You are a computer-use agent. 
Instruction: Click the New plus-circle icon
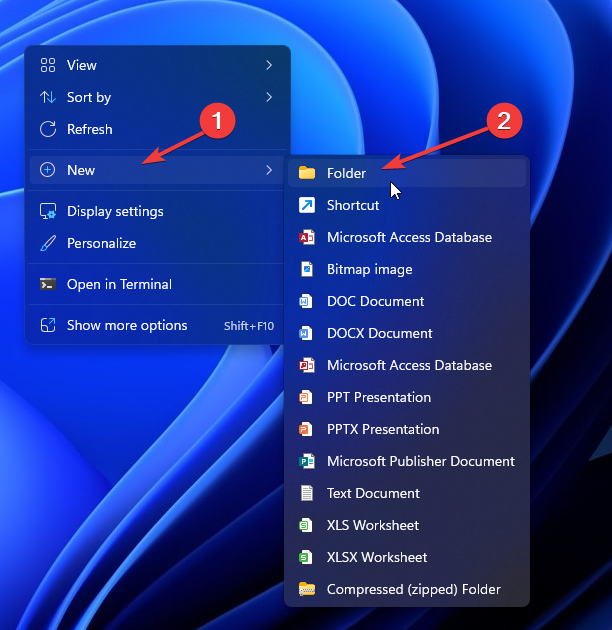coord(47,170)
